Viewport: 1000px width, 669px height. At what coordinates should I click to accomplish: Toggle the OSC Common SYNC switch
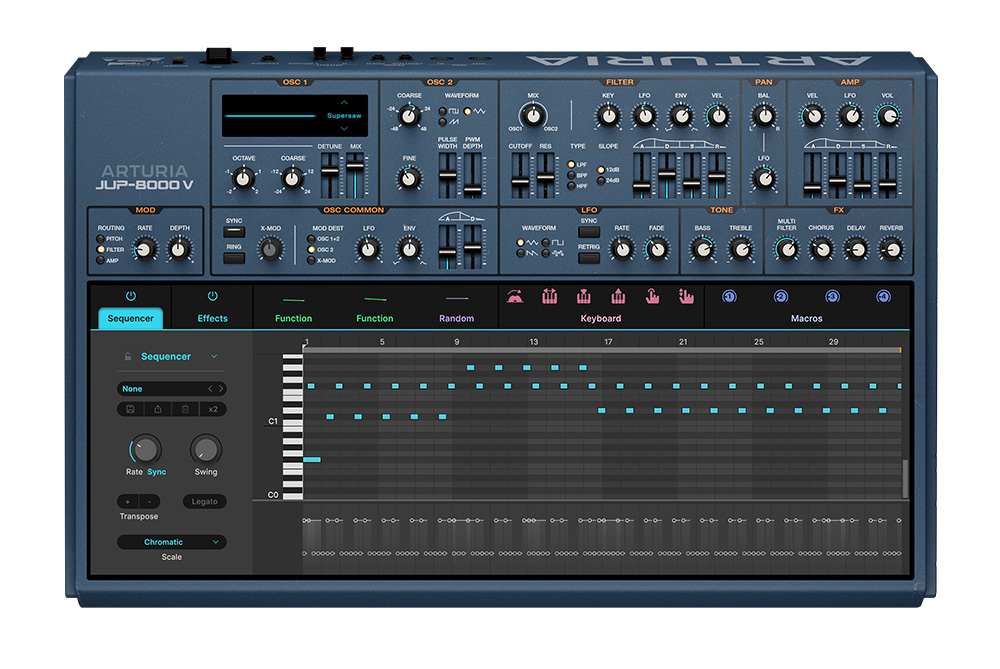coord(234,232)
